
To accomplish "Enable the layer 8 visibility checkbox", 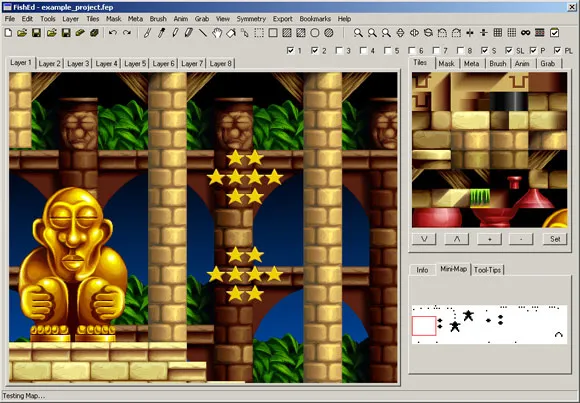I will point(461,50).
